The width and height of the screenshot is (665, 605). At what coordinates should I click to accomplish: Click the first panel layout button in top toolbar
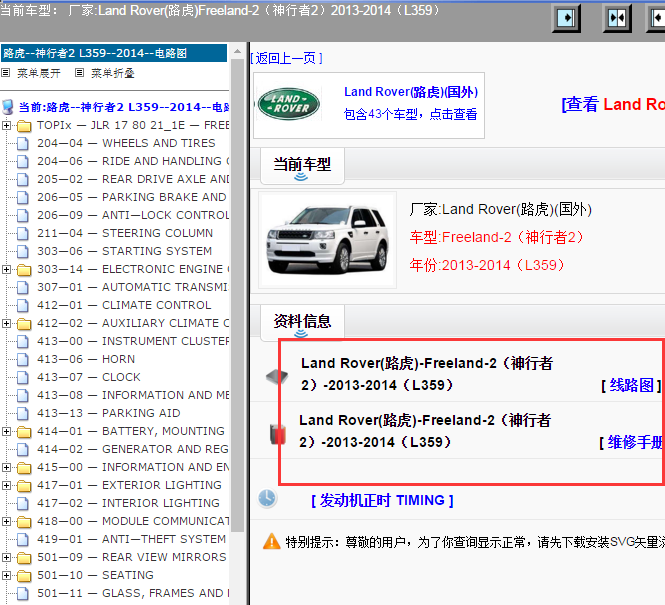tap(566, 18)
